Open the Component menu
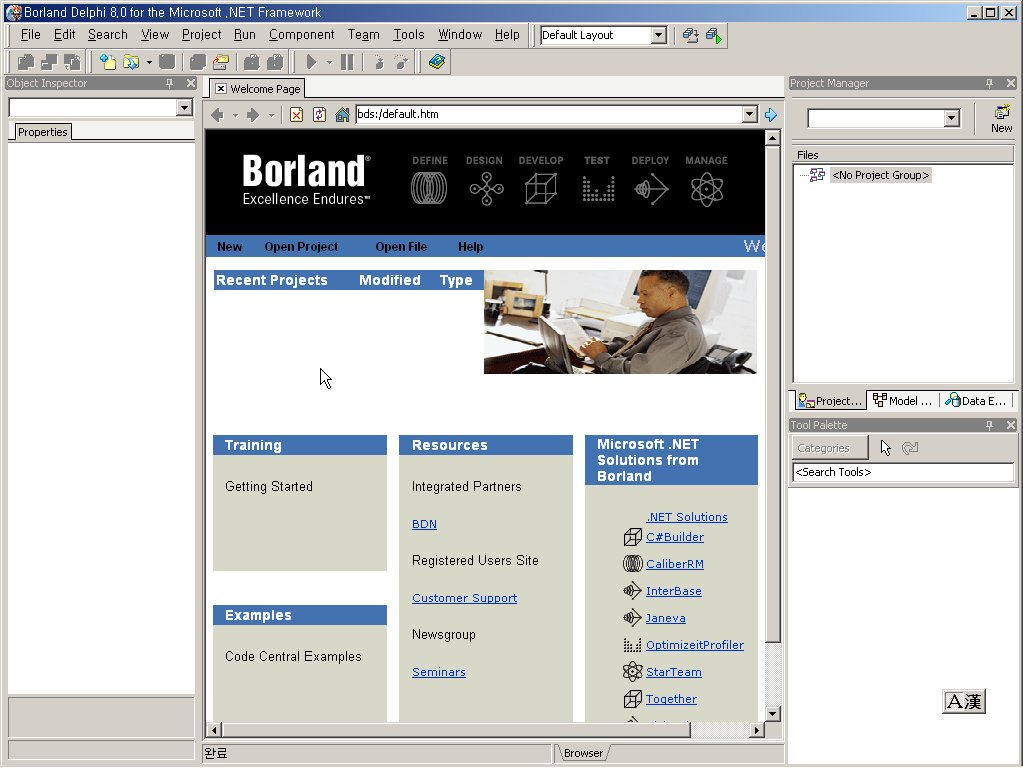The image size is (1023, 768). click(x=301, y=35)
